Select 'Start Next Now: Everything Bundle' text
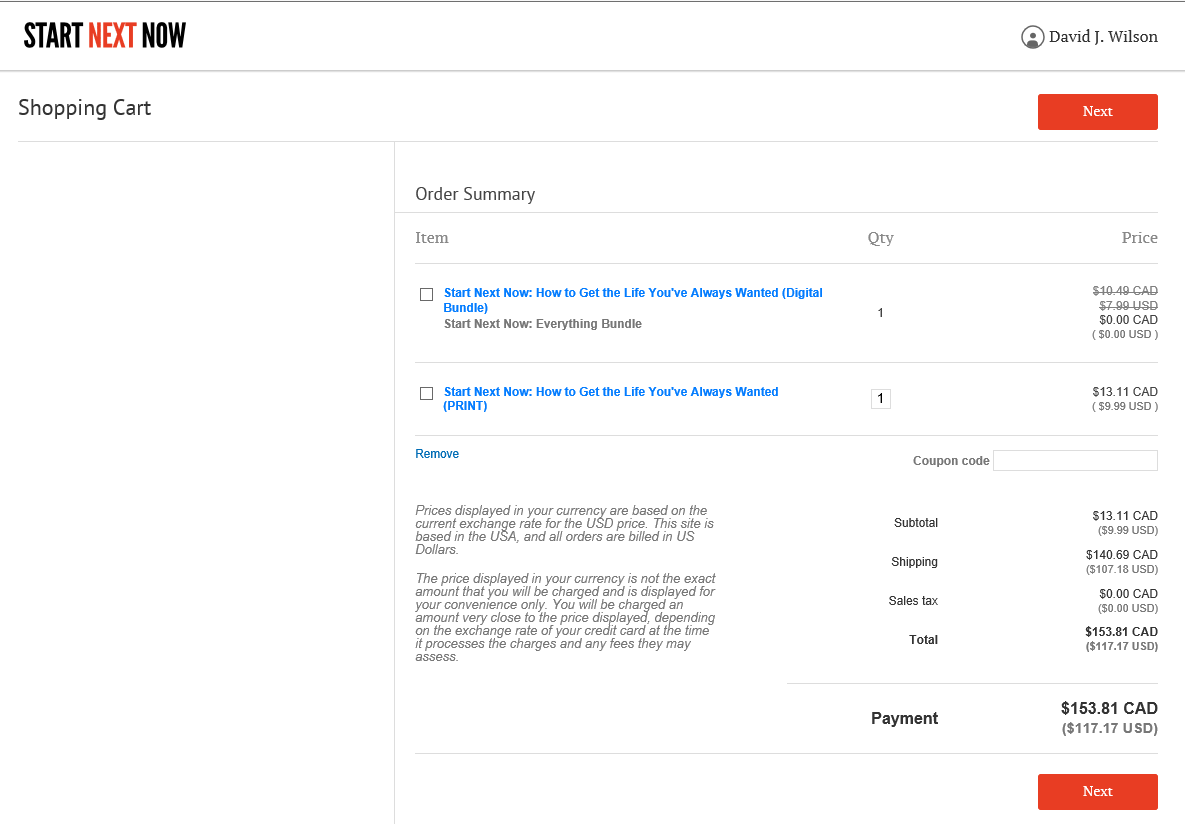This screenshot has height=839, width=1185. point(543,324)
